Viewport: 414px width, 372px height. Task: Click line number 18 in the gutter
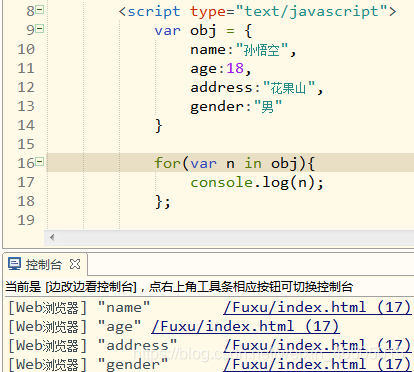click(26, 201)
